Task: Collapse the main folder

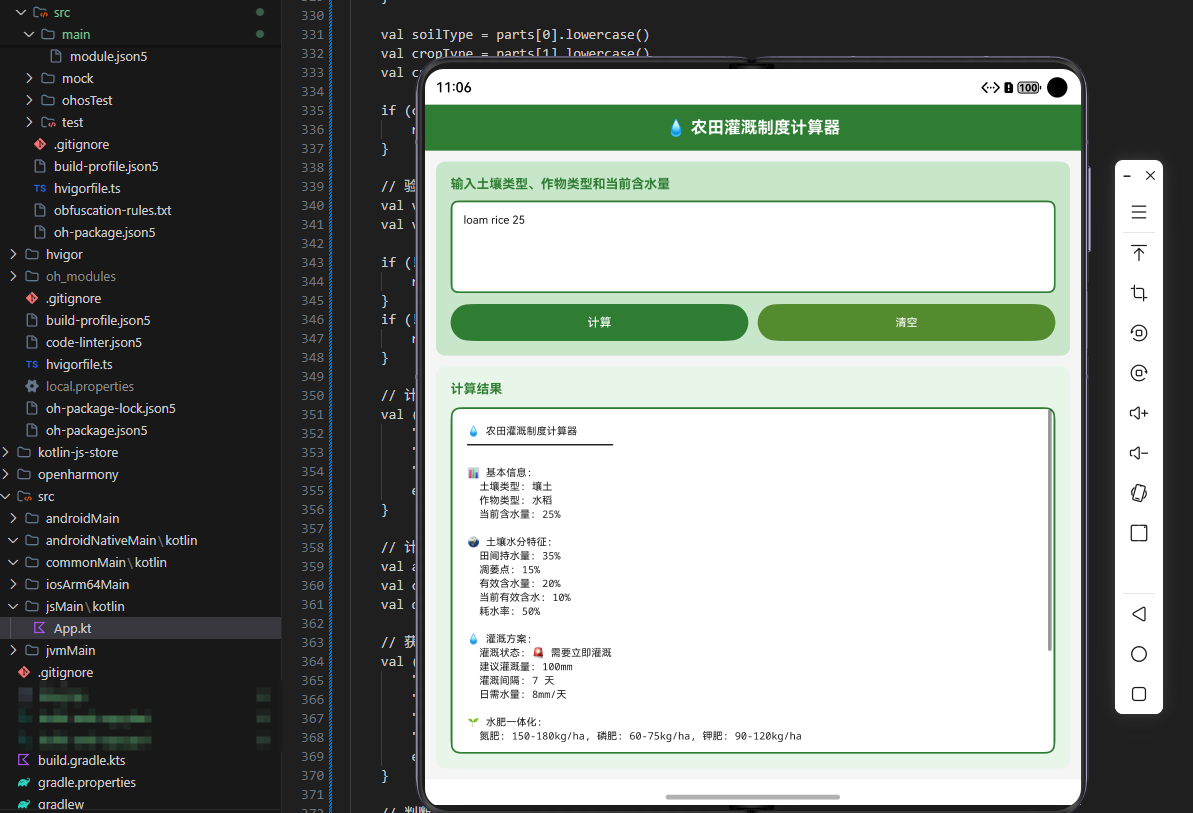Action: click(29, 34)
